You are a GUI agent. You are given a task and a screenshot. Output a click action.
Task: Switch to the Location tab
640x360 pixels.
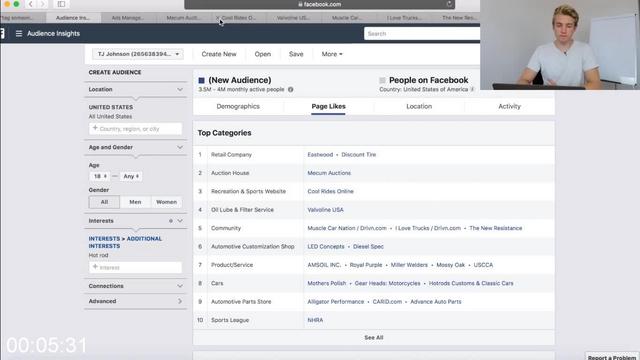point(419,106)
